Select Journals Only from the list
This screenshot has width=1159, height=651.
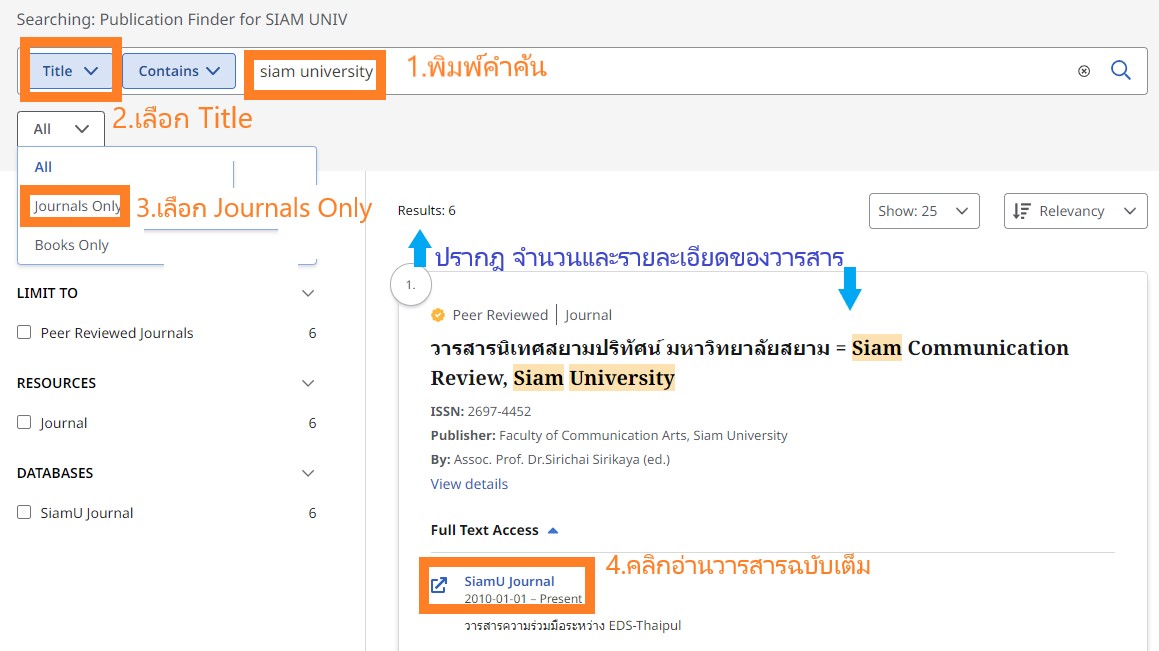(x=76, y=206)
